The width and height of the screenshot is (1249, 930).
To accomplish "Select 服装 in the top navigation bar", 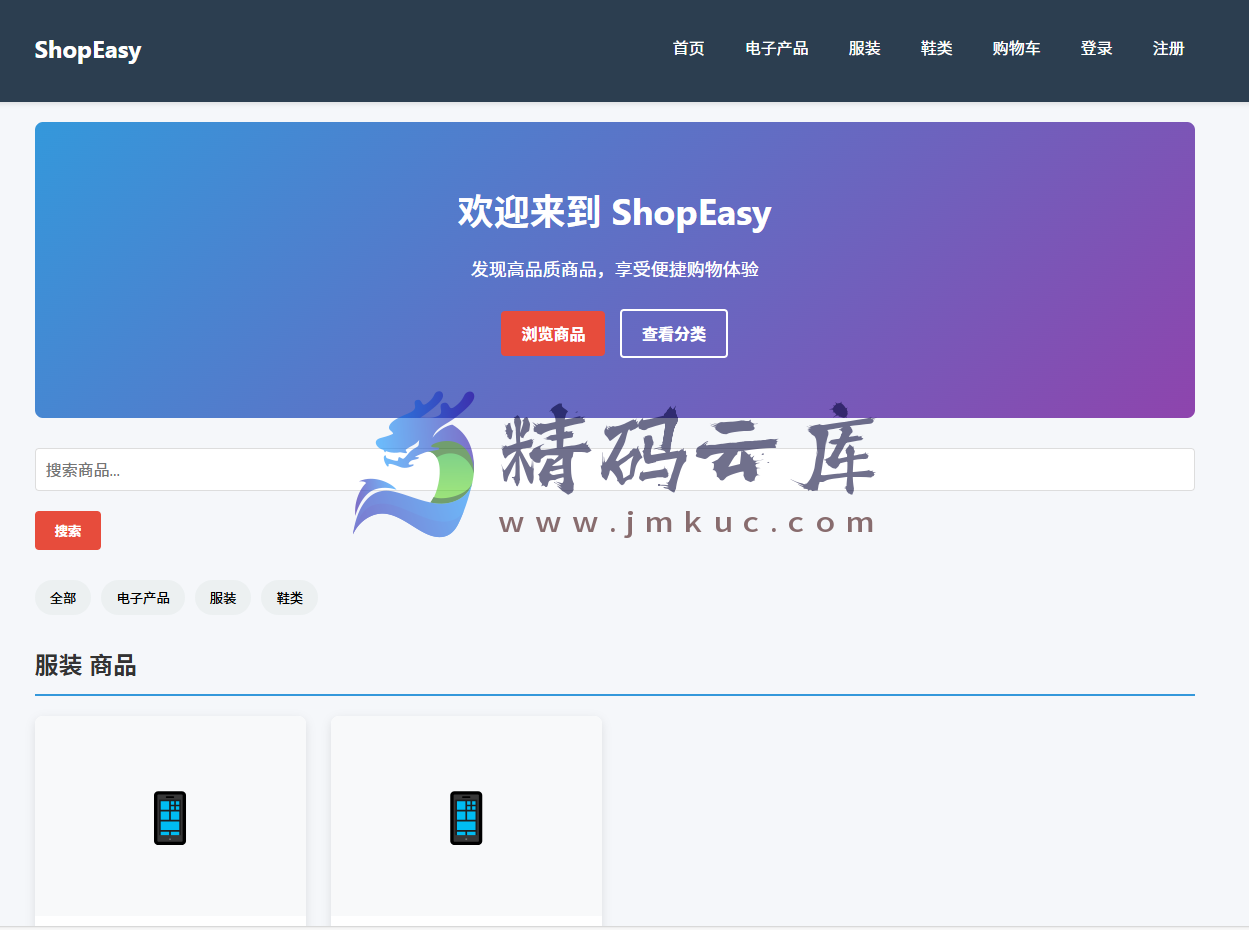I will (865, 48).
